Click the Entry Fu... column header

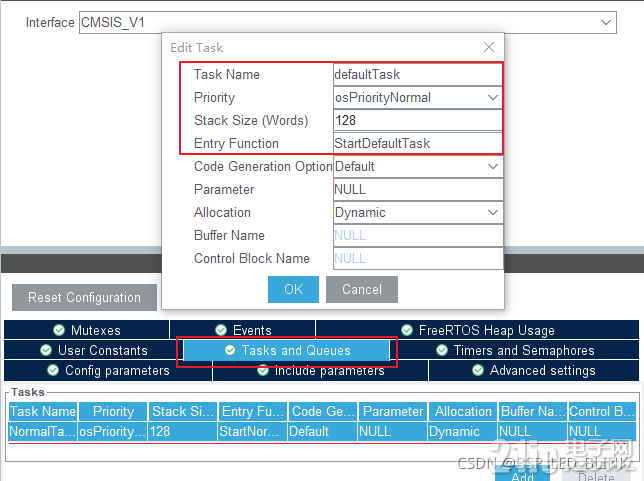253,411
